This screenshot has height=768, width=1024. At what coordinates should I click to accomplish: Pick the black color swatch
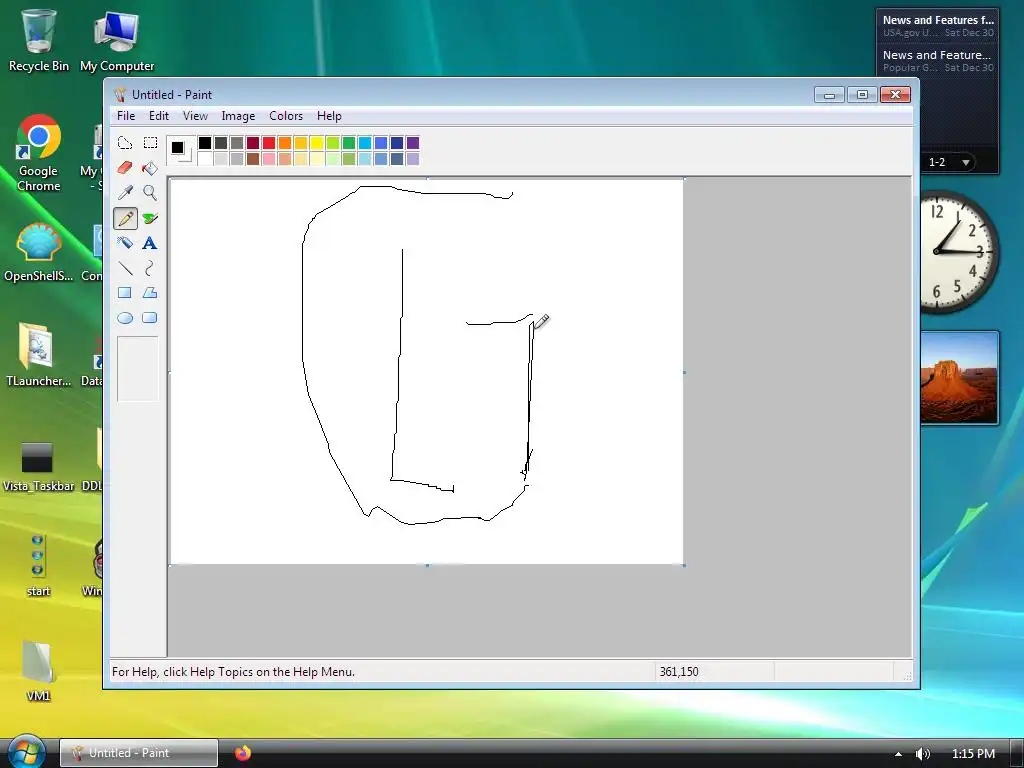pyautogui.click(x=205, y=143)
